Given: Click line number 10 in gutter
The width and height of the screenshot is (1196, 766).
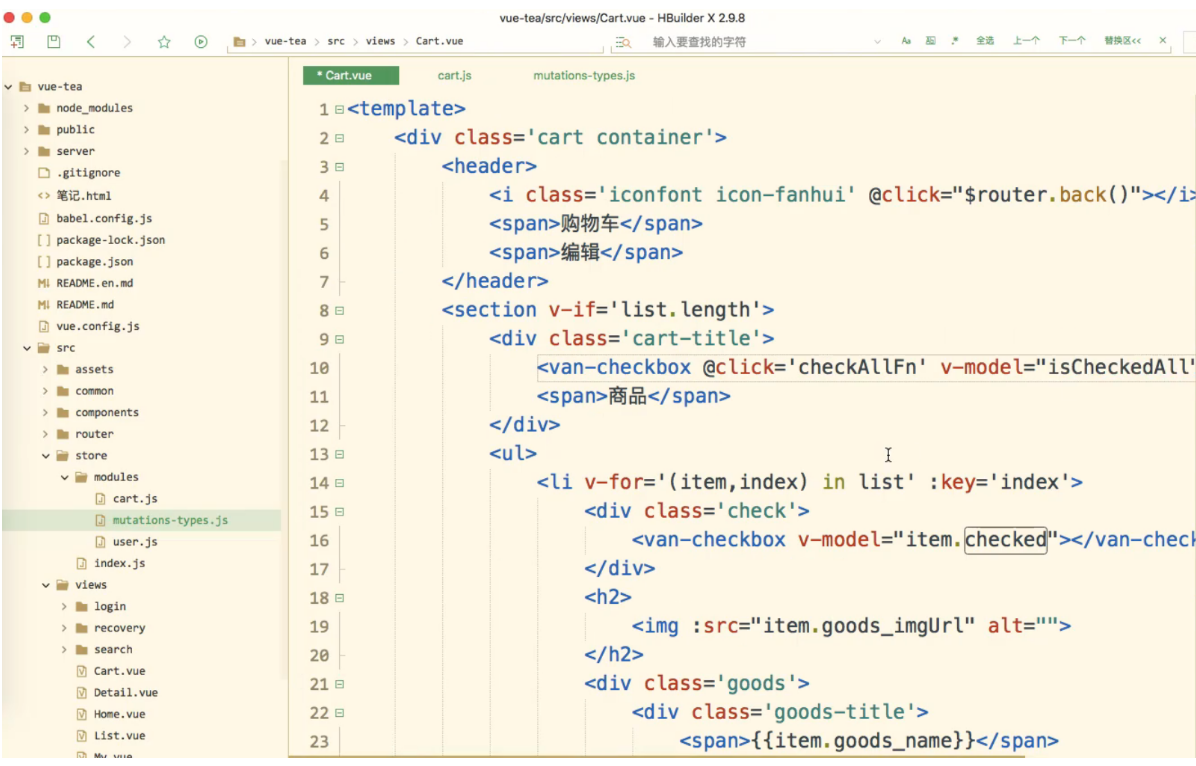Looking at the screenshot, I should click(x=319, y=369).
